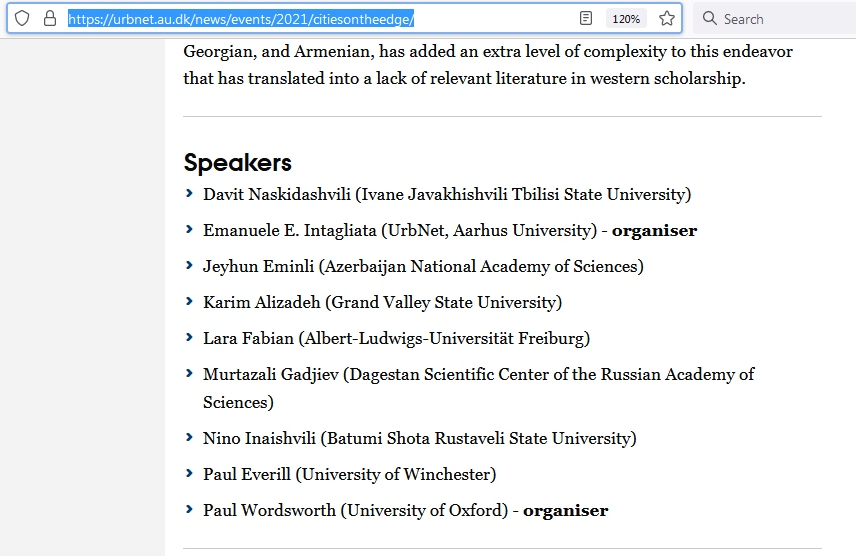Click the magnifier icon in the search box
856x556 pixels.
(709, 18)
